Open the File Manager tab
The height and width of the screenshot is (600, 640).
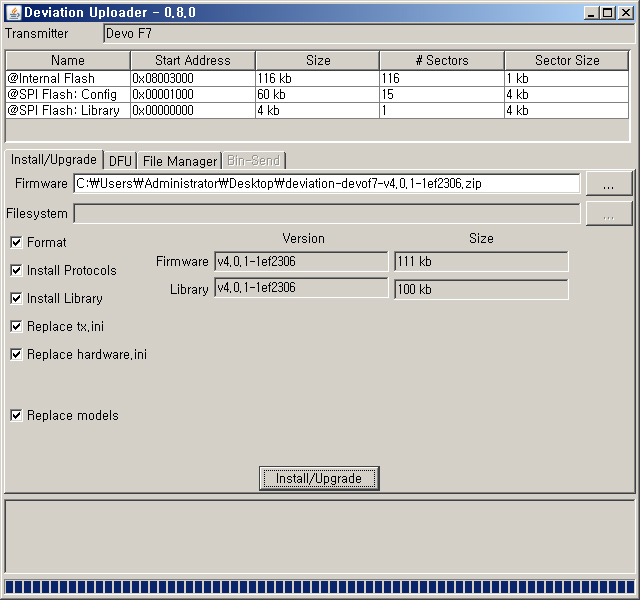[180, 161]
